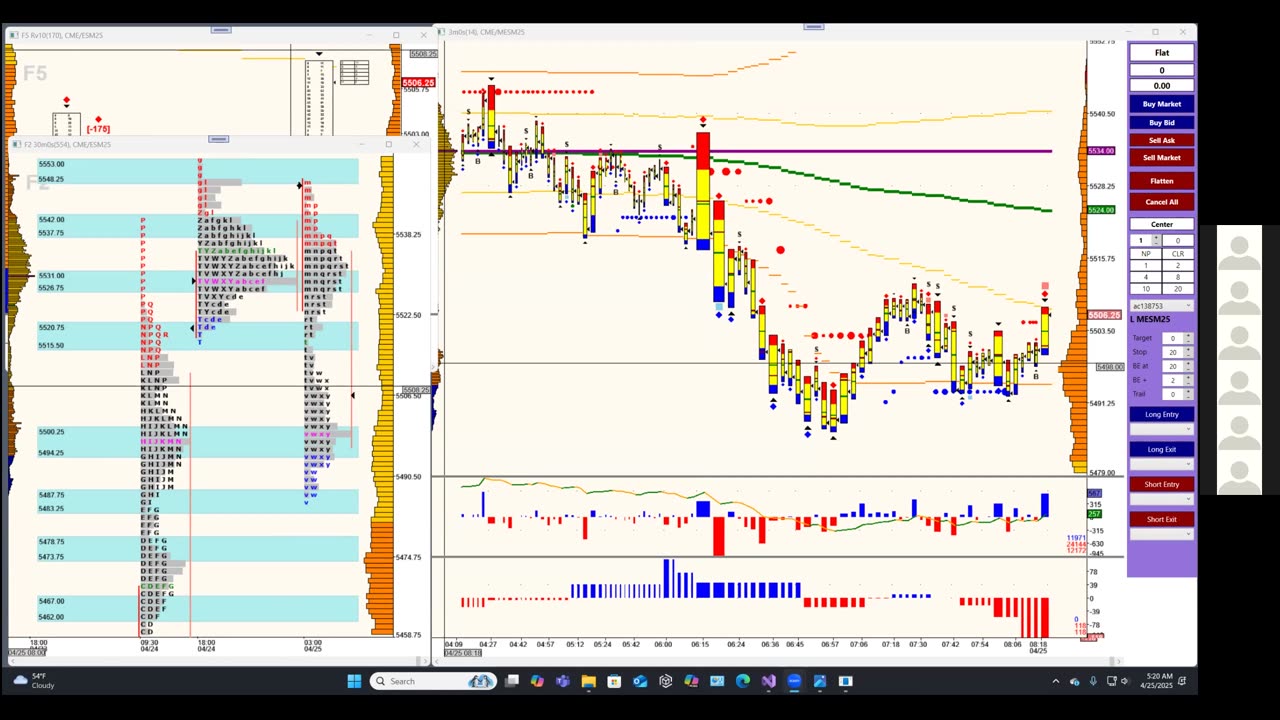1280x720 pixels.
Task: Click the Long Exit button
Action: pos(1161,449)
